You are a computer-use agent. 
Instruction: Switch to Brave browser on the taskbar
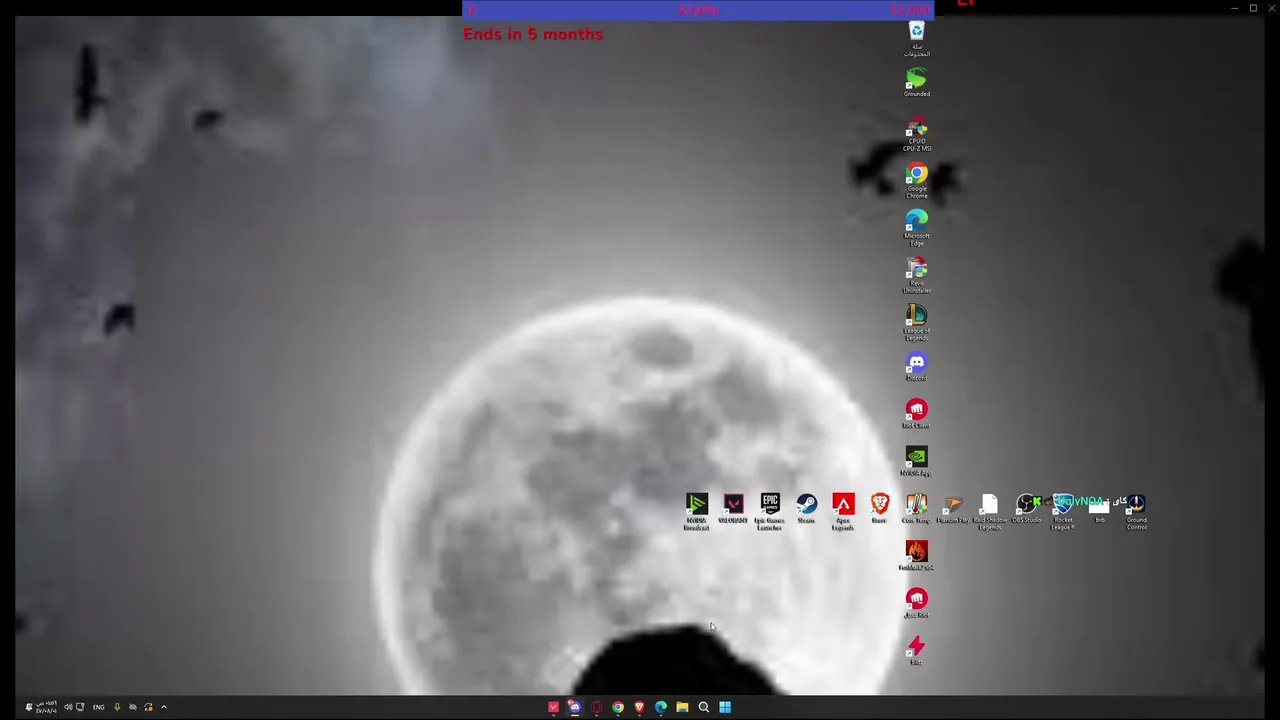pos(639,707)
